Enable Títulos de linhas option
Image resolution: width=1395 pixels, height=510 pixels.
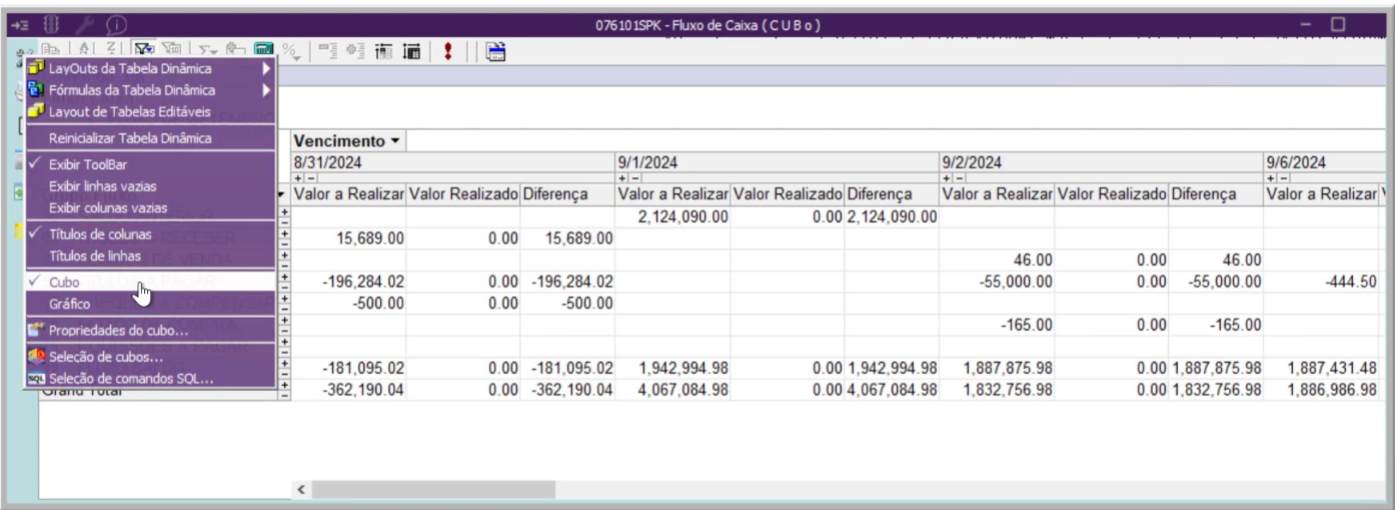point(150,256)
